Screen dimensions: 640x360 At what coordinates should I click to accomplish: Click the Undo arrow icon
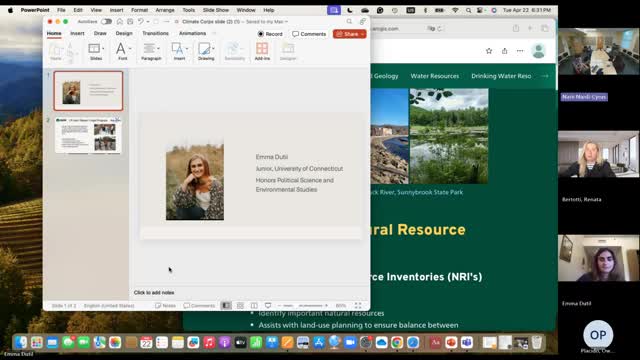click(140, 21)
